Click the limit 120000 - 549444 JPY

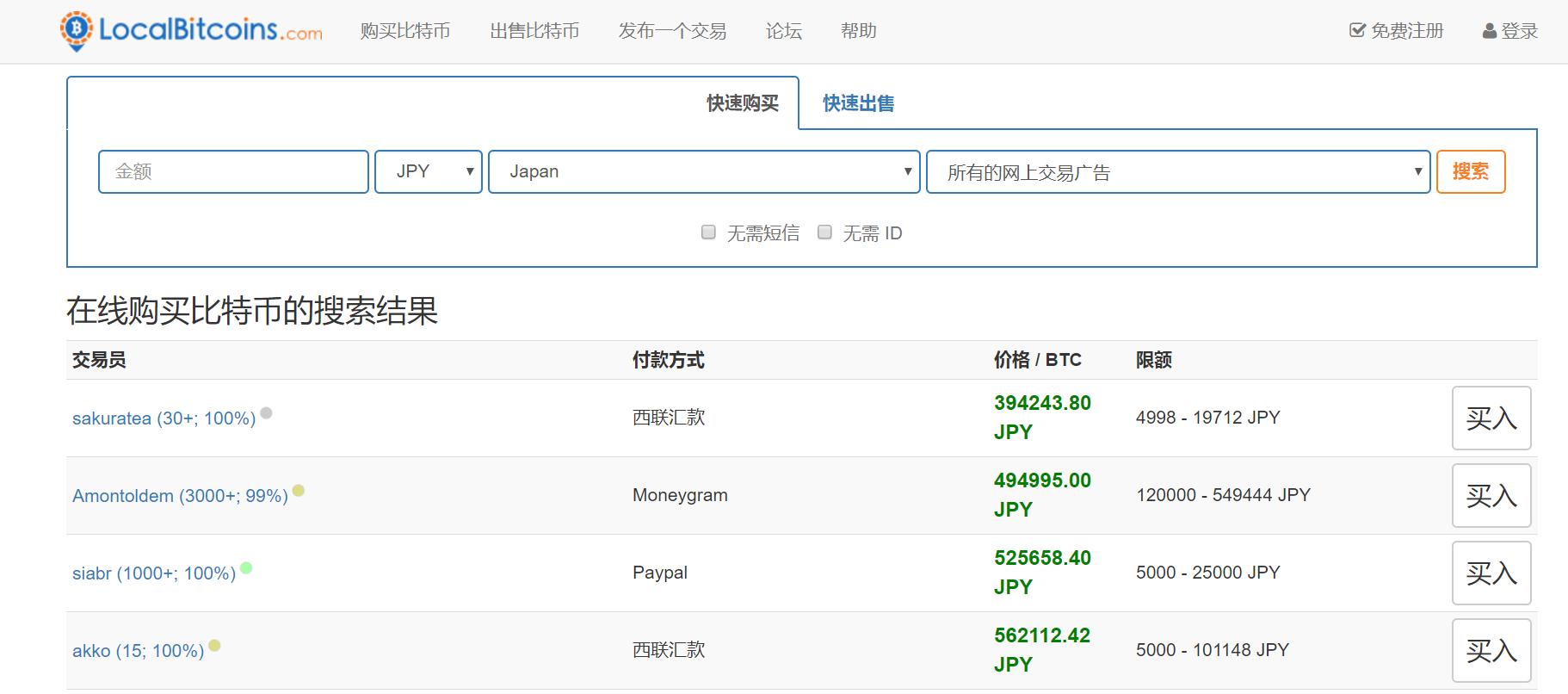click(x=1223, y=495)
